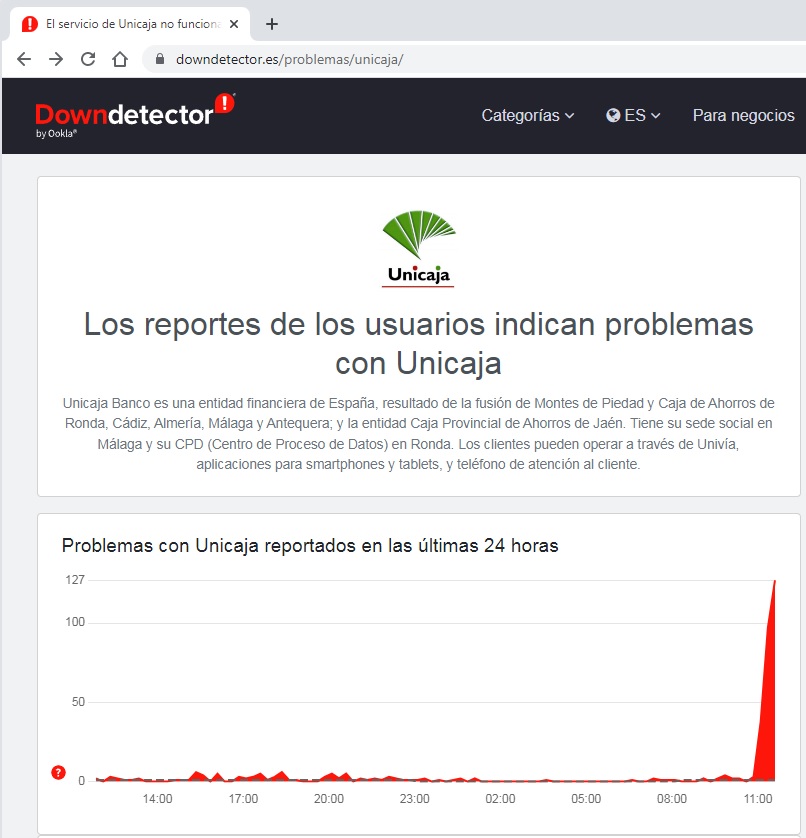Click the globe icon beside ES
This screenshot has width=806, height=838.
pos(613,115)
